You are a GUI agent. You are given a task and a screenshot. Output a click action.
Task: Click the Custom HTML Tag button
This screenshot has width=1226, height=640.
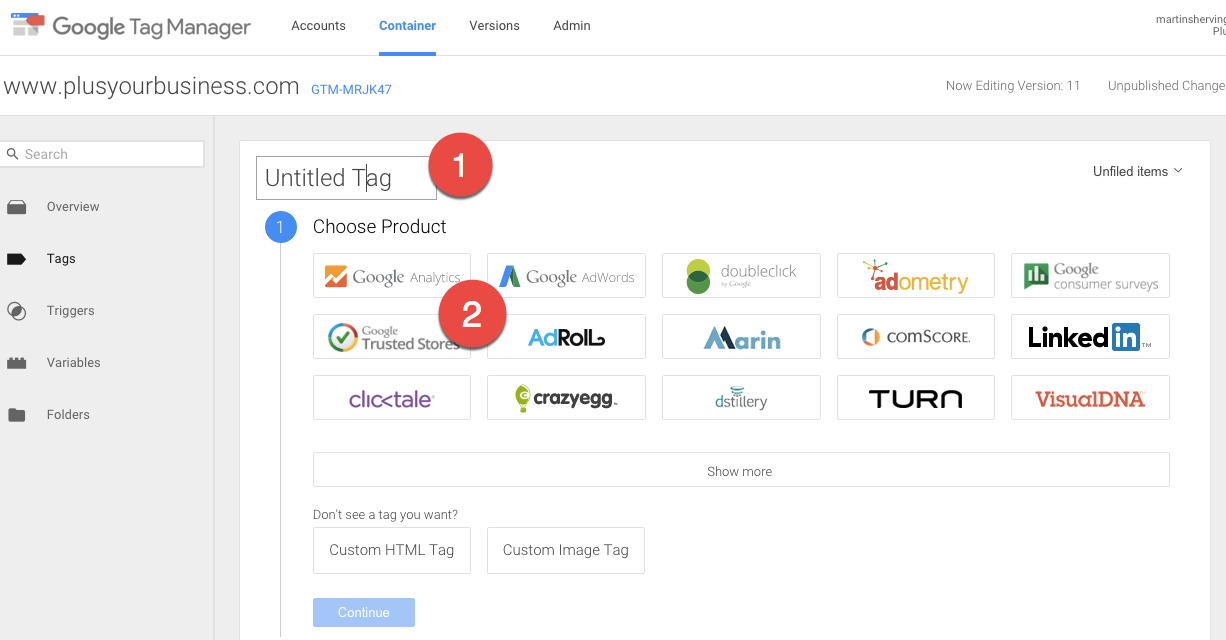click(x=392, y=550)
